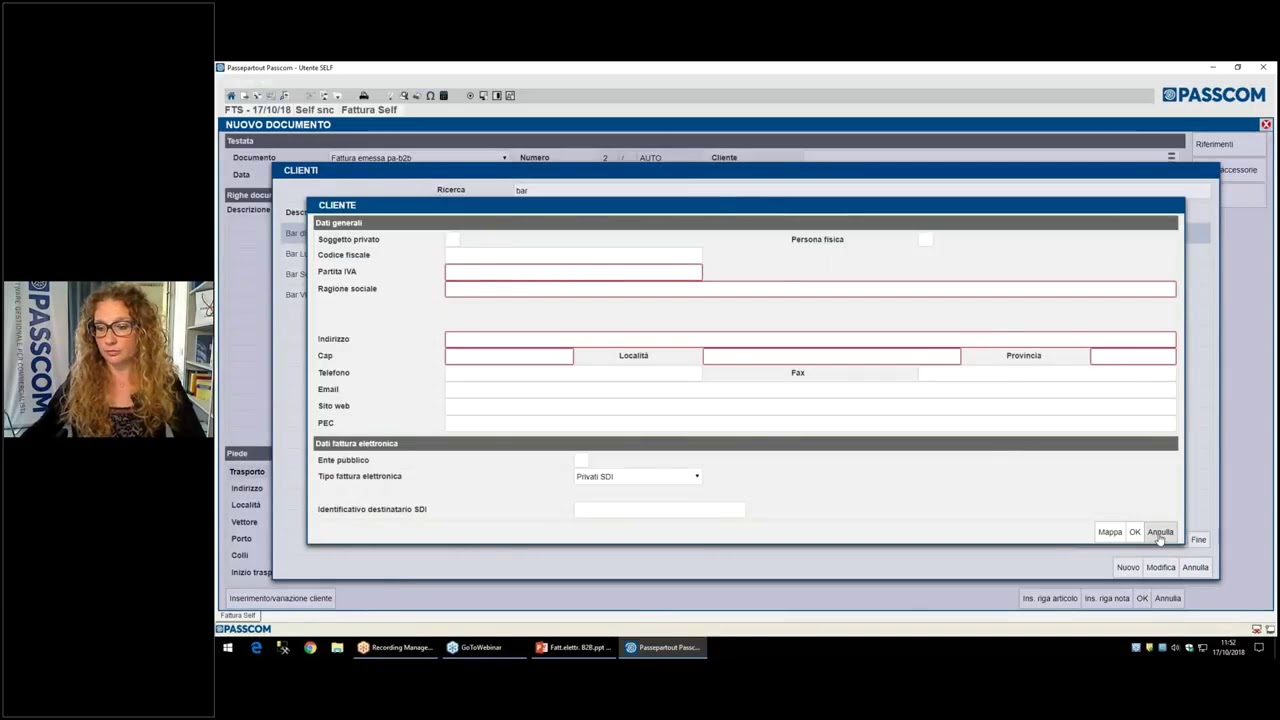Open the calculator icon in the toolbar

(444, 96)
